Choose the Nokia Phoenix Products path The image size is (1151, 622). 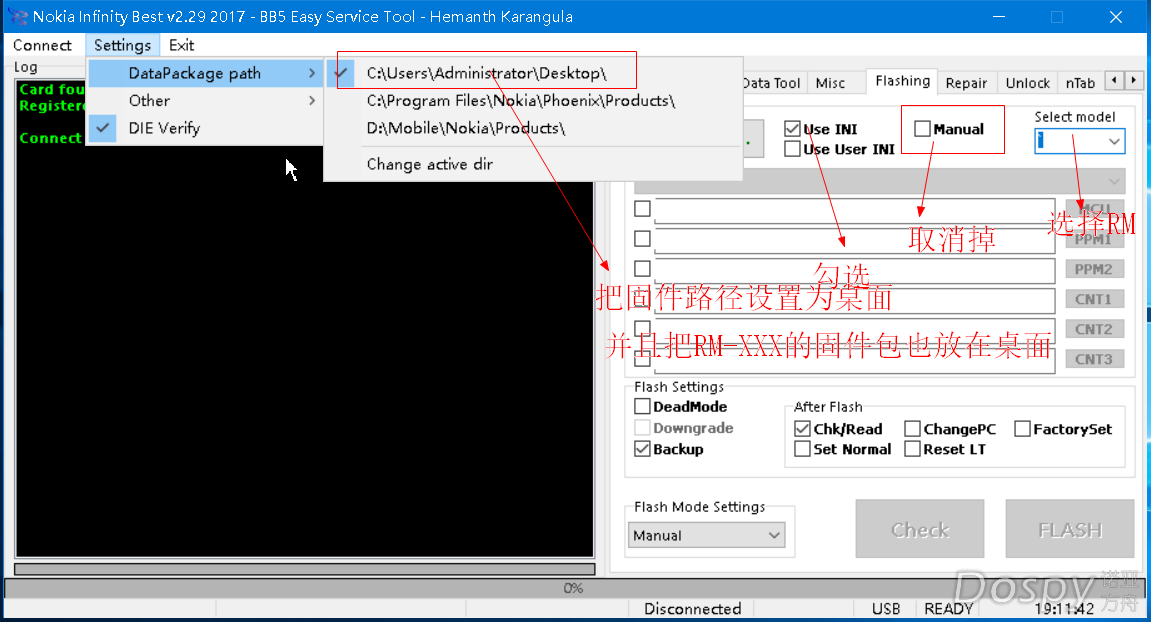(534, 101)
